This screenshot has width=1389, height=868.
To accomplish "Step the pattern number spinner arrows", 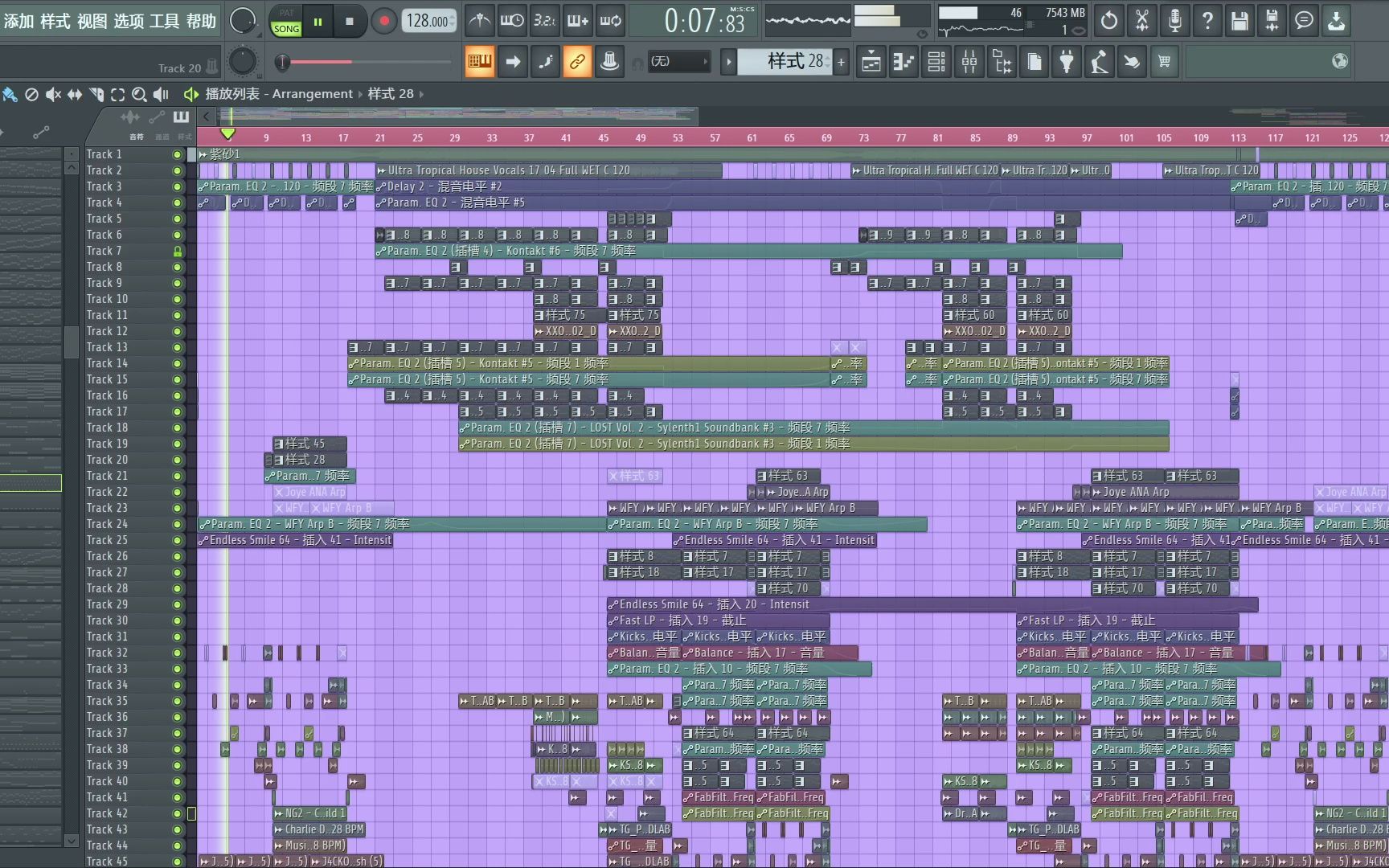I will 828,61.
